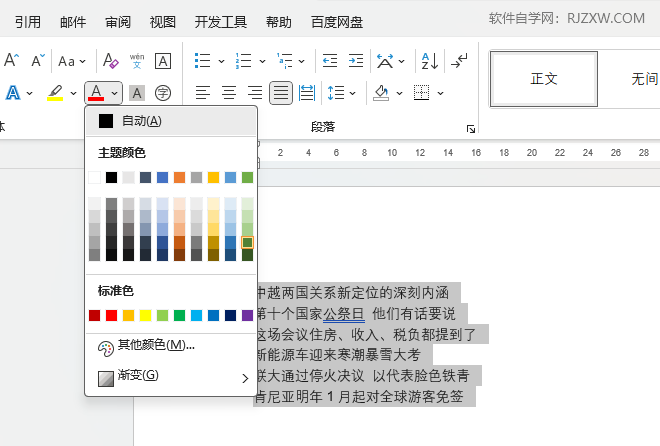Open the 开发工具 tab
This screenshot has width=660, height=446.
click(x=221, y=22)
